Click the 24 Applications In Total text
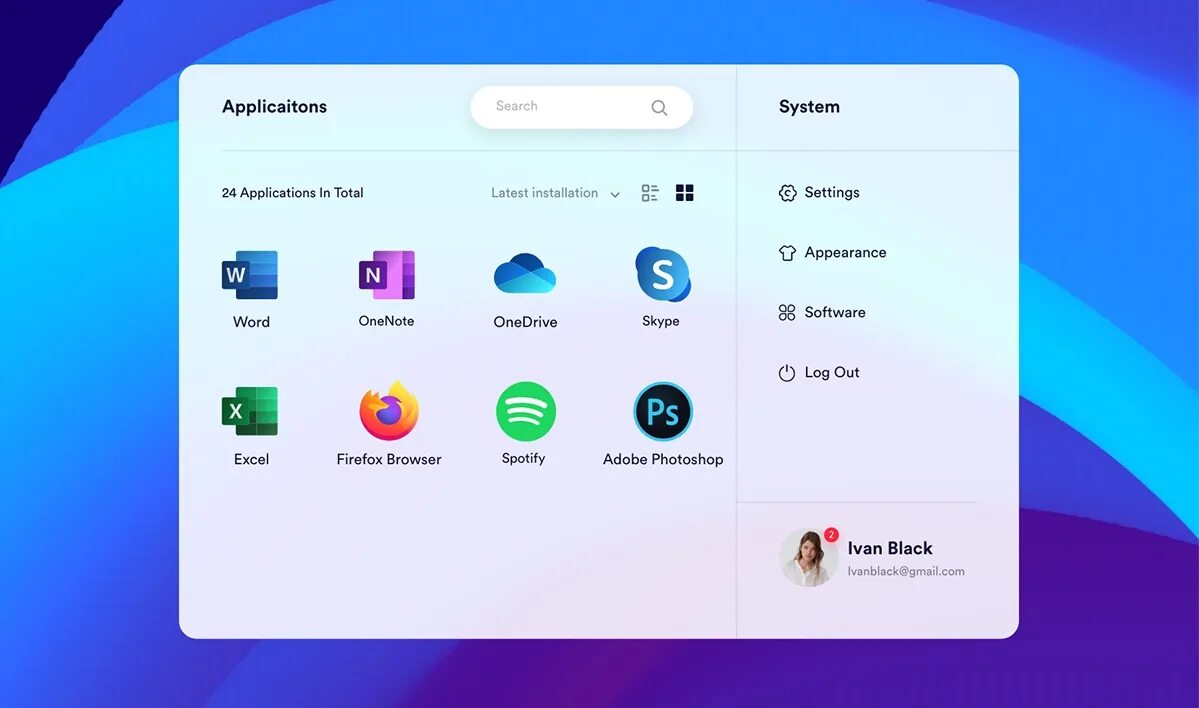Viewport: 1199px width, 708px height. coord(293,193)
